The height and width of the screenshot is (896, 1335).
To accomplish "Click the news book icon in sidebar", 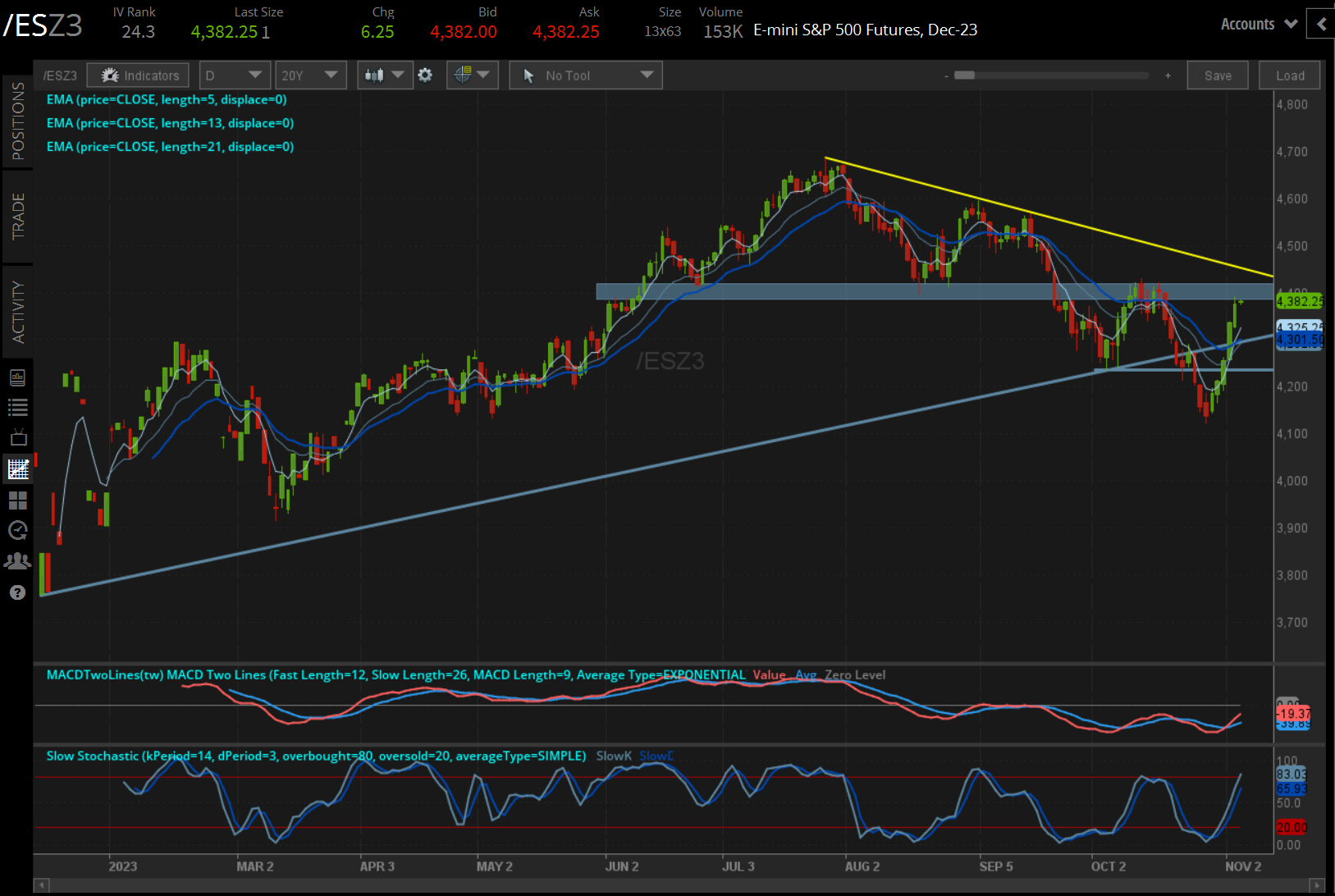I will (x=17, y=377).
